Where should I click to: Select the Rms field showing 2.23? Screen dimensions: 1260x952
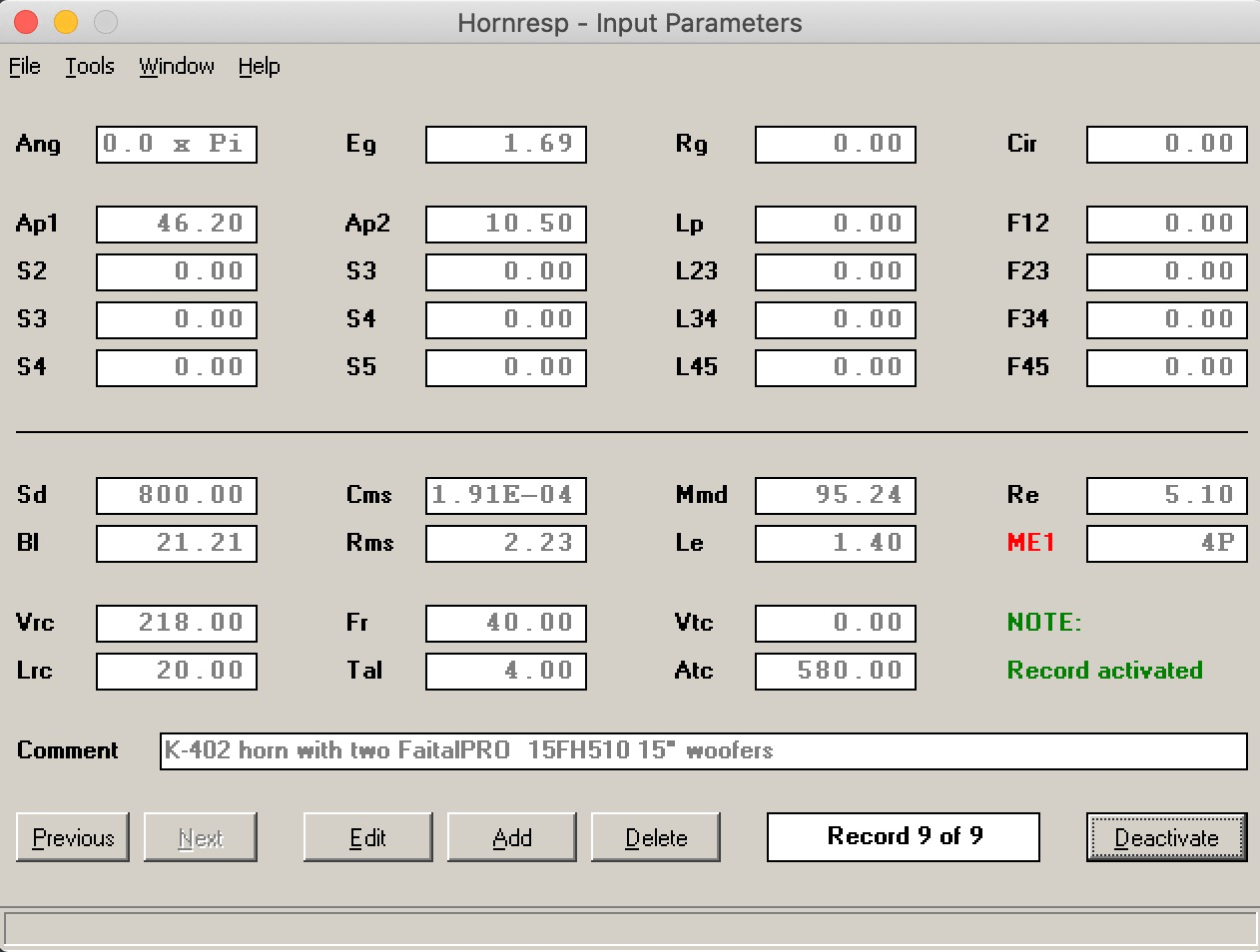coord(506,543)
